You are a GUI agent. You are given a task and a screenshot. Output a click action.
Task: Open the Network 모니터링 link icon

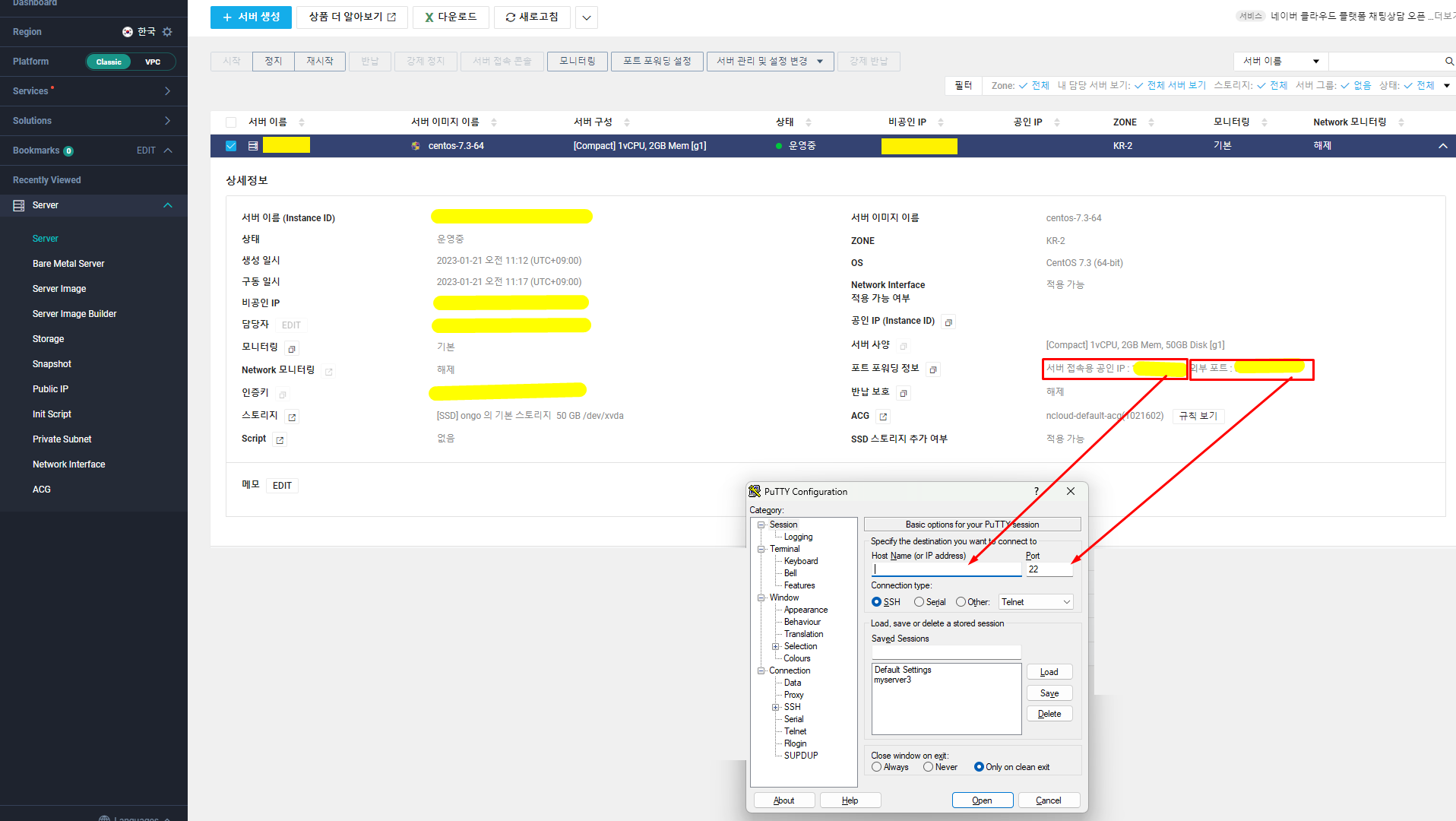328,372
